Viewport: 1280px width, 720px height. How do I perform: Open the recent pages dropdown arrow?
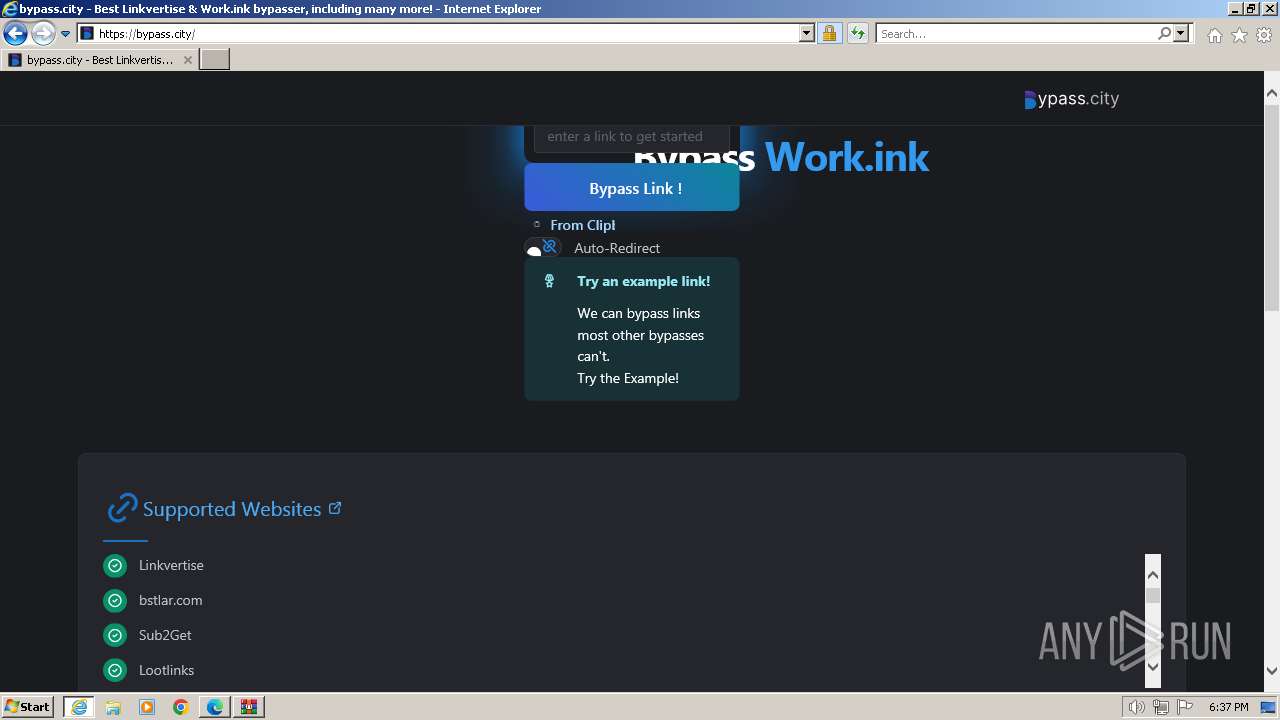coord(66,34)
